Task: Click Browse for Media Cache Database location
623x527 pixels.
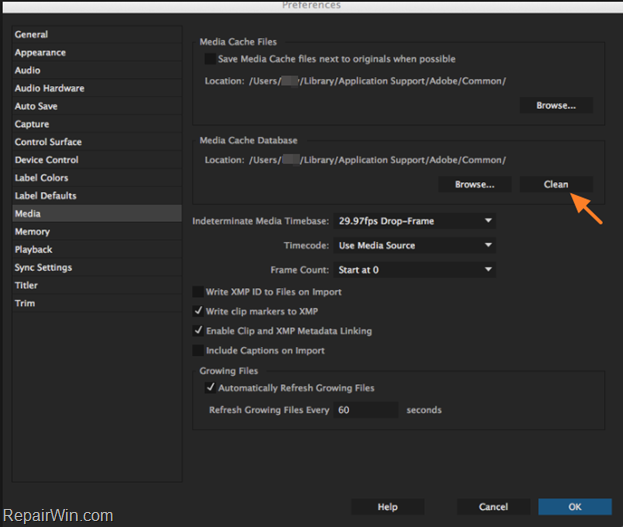Action: pyautogui.click(x=475, y=184)
